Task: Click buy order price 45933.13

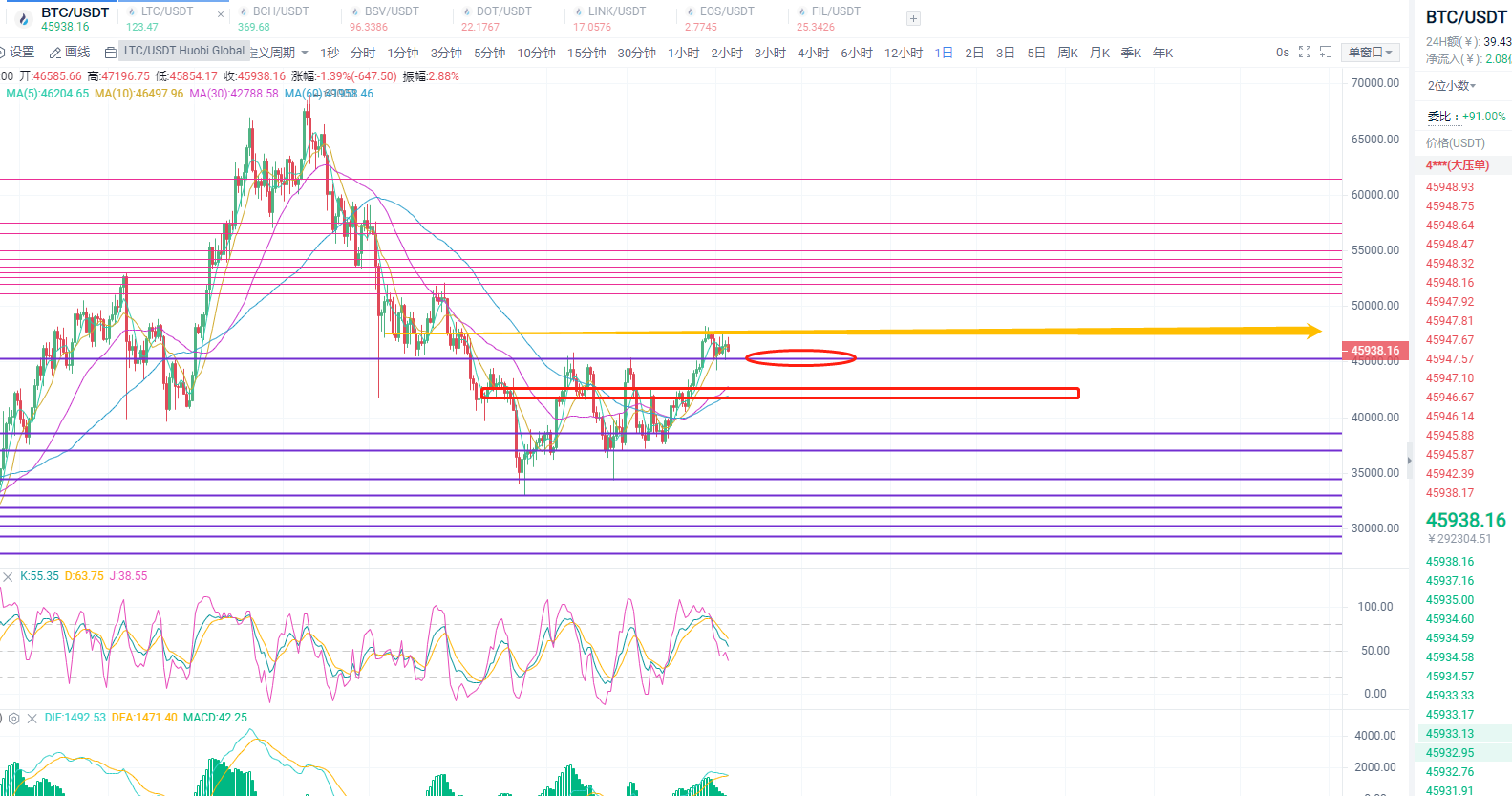Action: tap(1450, 734)
